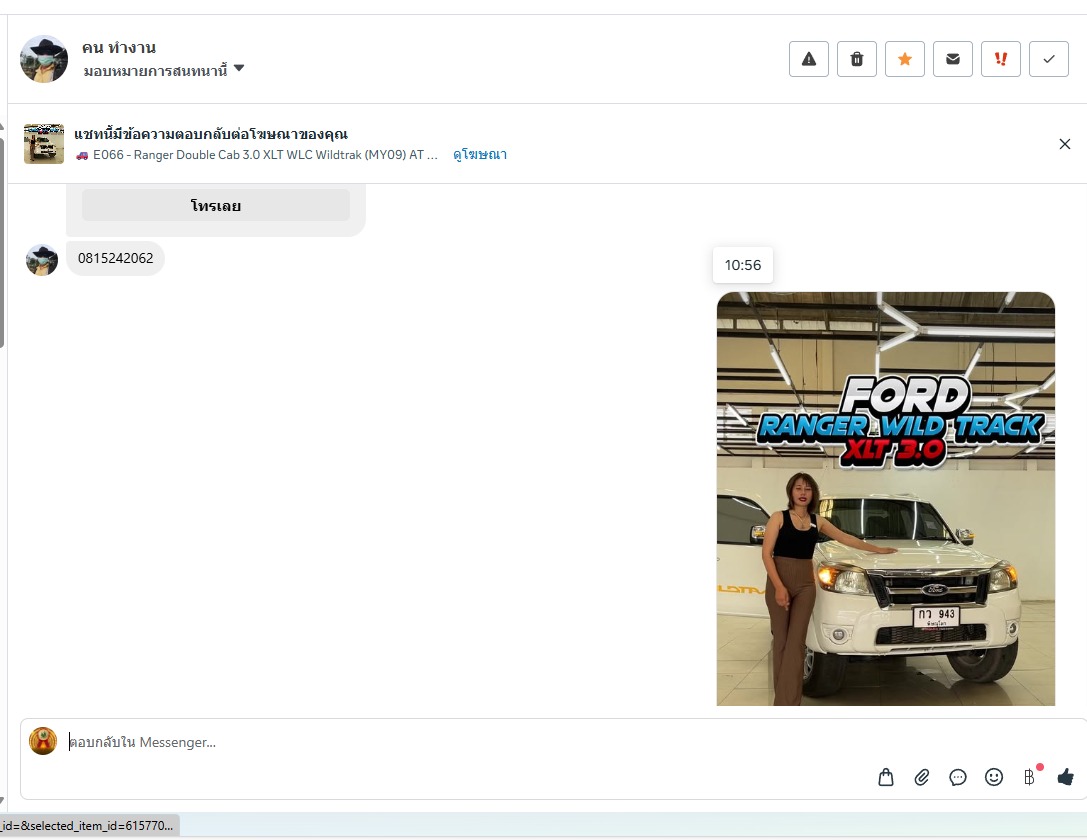Click the ad thumbnail in banner

(44, 143)
